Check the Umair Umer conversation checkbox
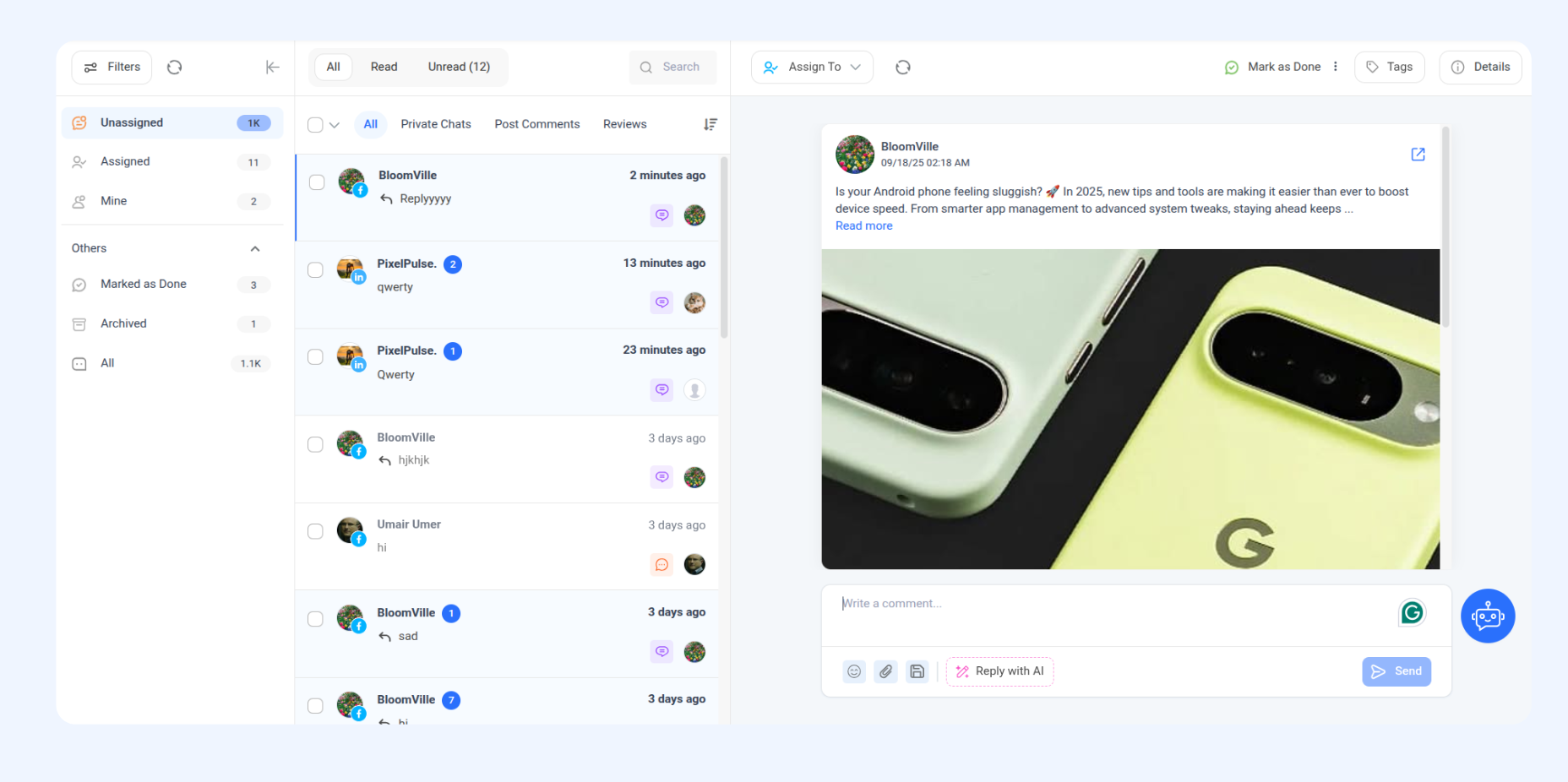The height and width of the screenshot is (782, 1568). pyautogui.click(x=315, y=532)
